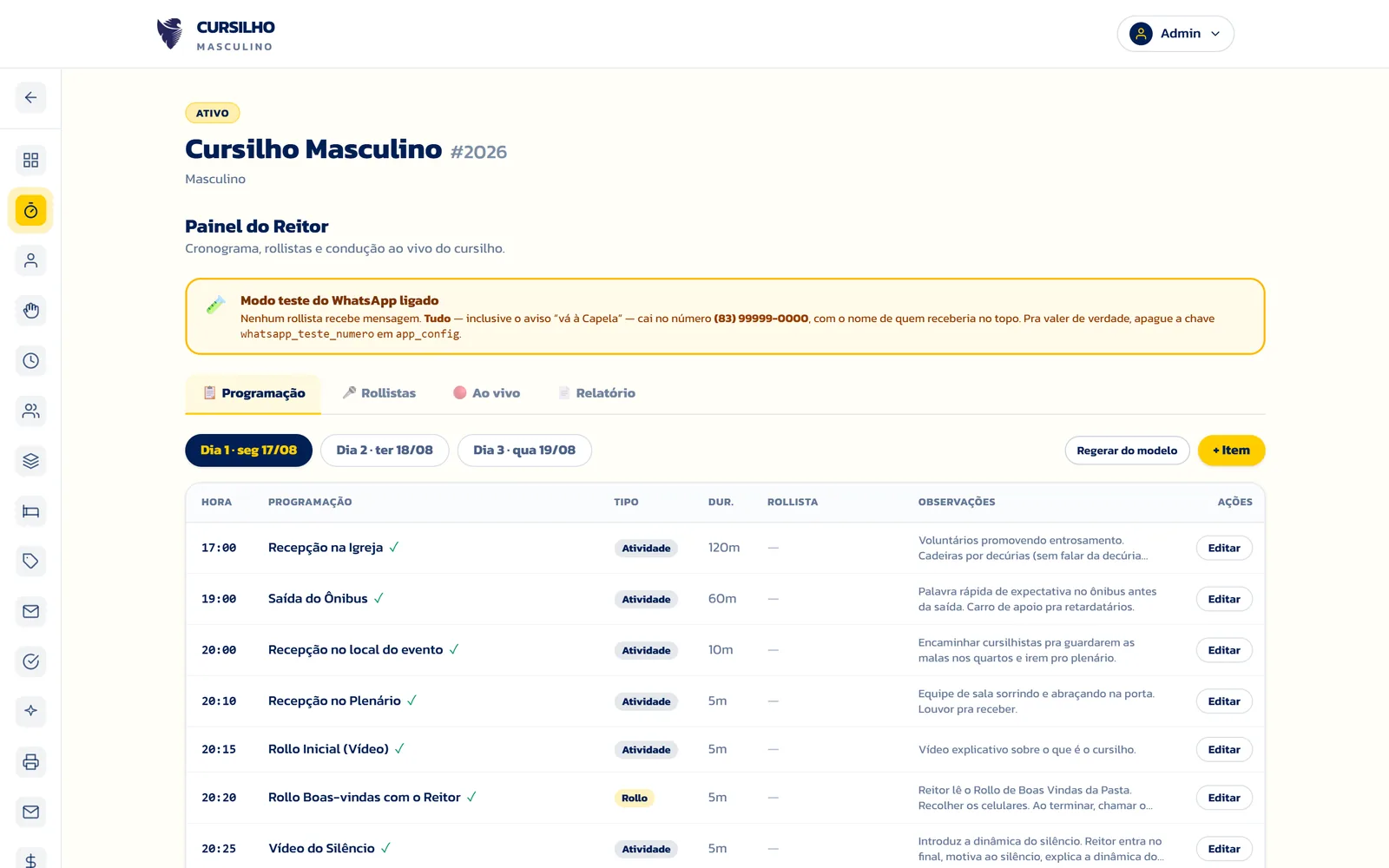
Task: Click the circled checkmark sidebar icon
Action: (x=30, y=661)
